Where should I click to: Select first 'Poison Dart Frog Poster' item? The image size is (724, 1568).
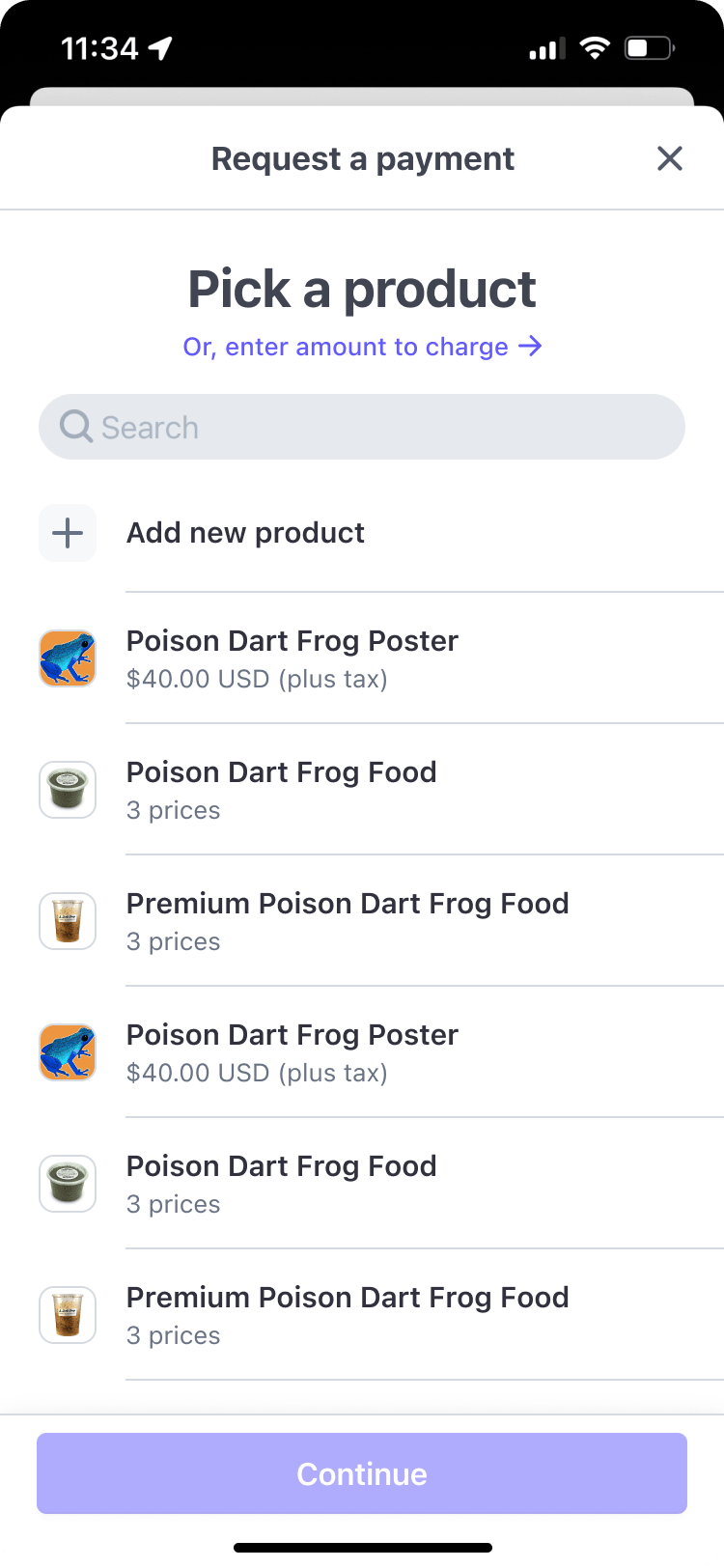click(292, 641)
